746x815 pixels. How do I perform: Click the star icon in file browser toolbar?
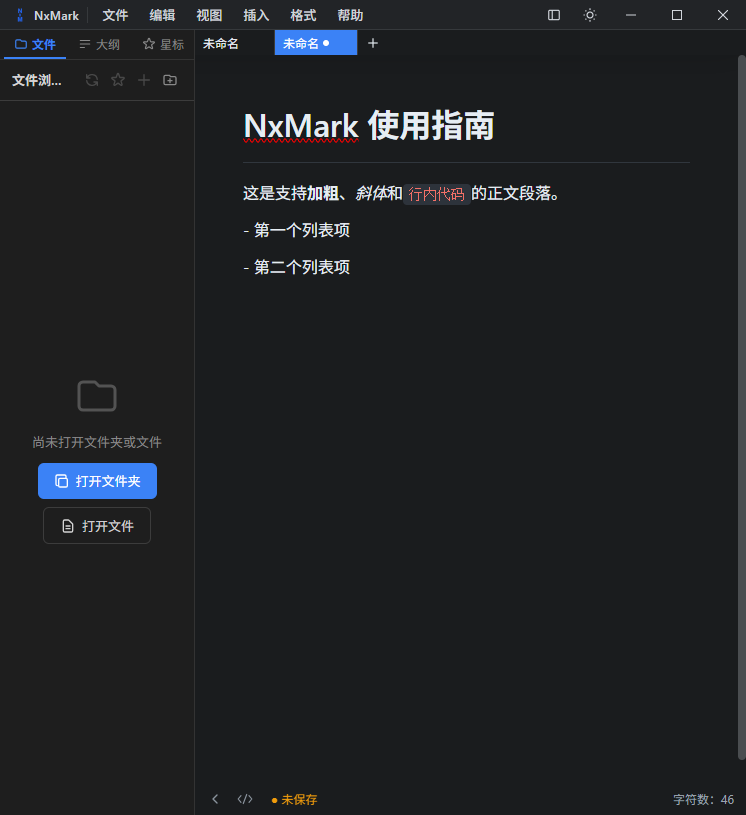pos(118,80)
